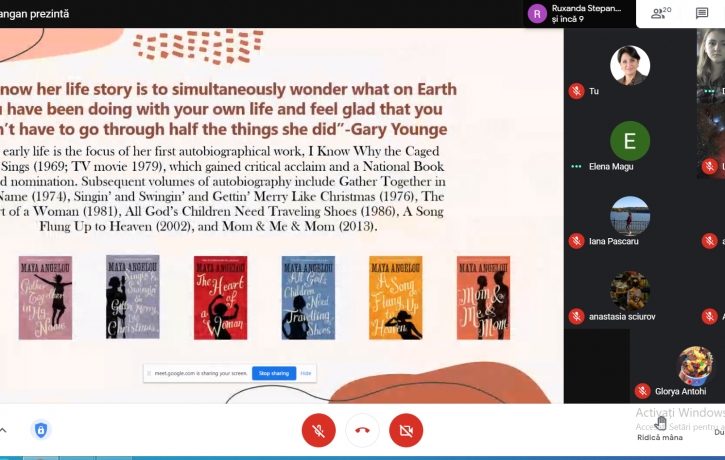Viewport: 725px width, 460px height.
Task: Raise hand with Ridică mâna
Action: click(x=660, y=429)
